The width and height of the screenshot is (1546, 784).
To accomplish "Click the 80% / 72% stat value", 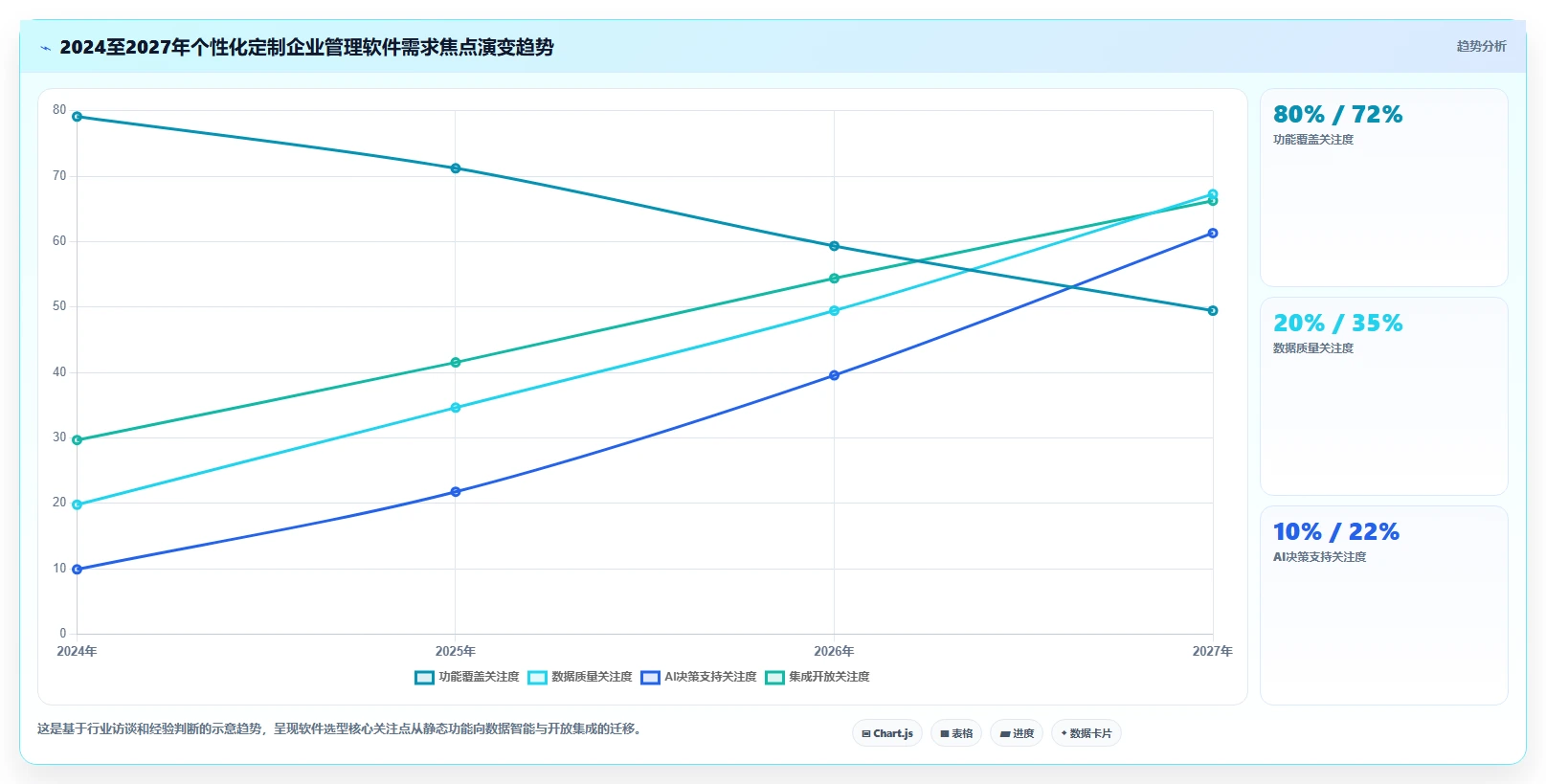I will [1337, 115].
